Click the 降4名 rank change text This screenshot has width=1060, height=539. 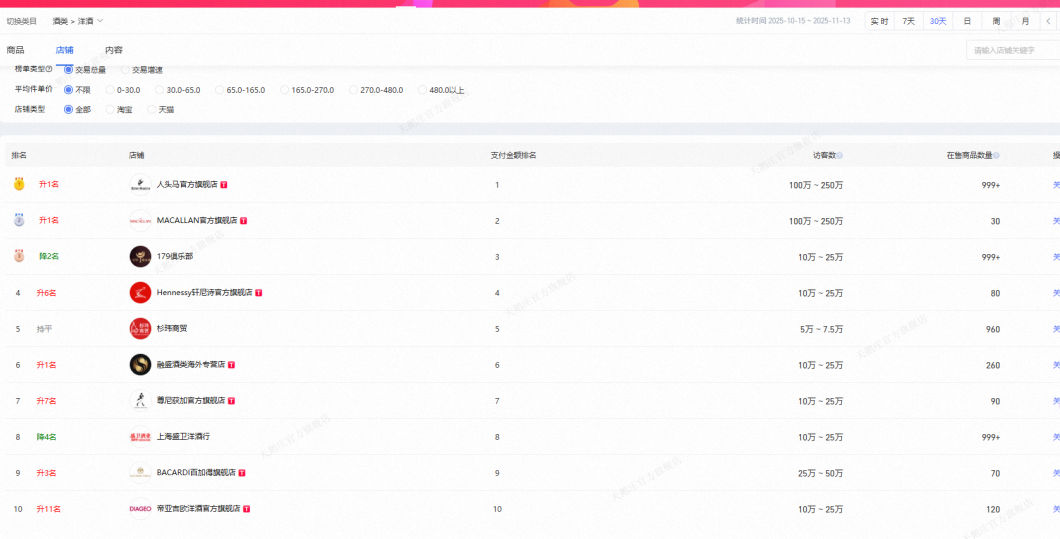[47, 437]
